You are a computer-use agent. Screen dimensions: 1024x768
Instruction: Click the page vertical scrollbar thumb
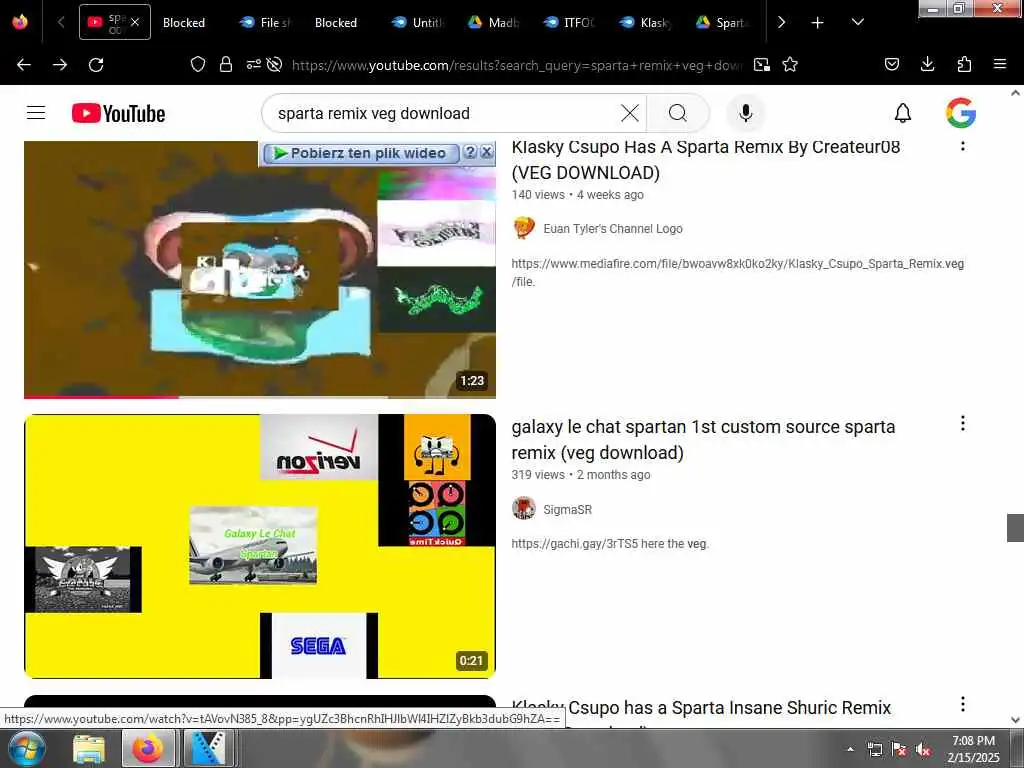tap(1015, 528)
